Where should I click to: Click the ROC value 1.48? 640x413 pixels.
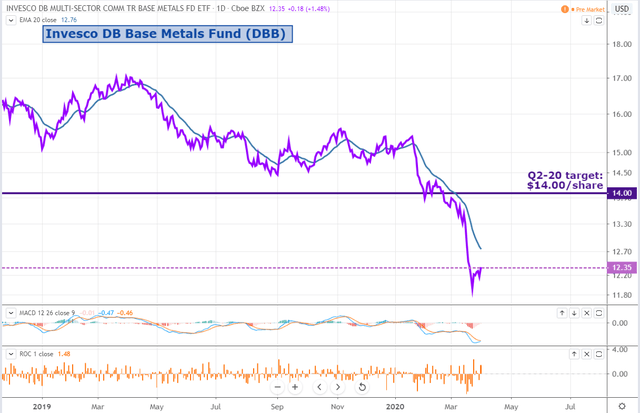click(64, 354)
